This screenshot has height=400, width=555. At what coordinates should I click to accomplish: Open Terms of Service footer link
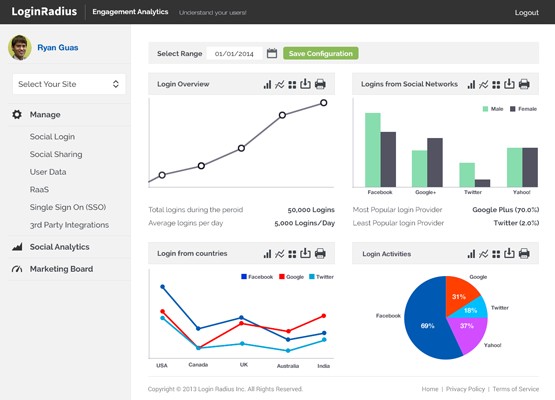tap(516, 389)
